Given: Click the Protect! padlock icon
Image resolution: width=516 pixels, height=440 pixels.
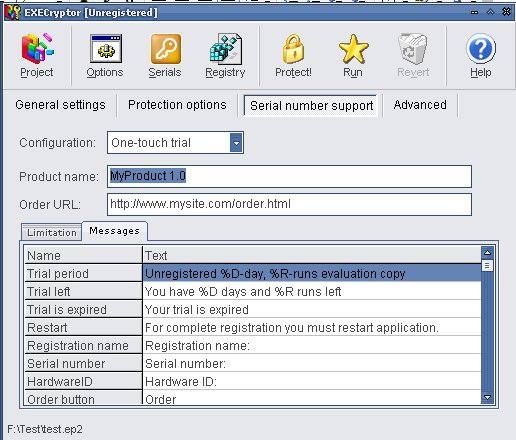Looking at the screenshot, I should coord(293,49).
